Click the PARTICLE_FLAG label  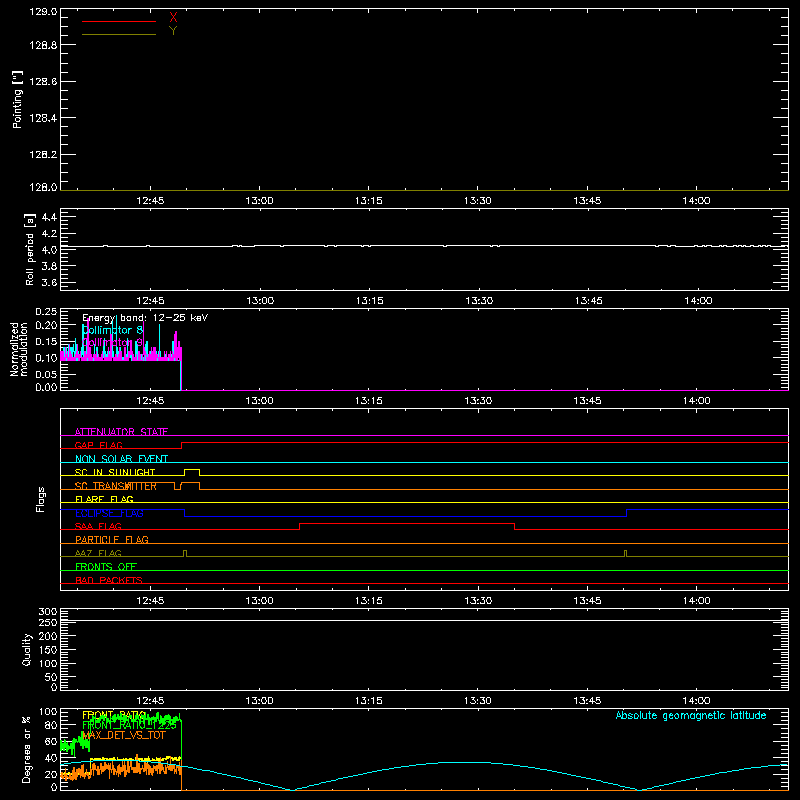[x=112, y=540]
